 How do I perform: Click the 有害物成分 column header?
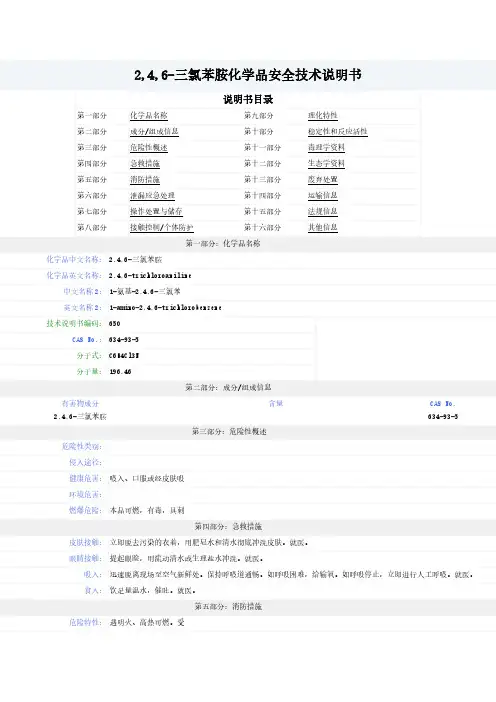coord(80,404)
